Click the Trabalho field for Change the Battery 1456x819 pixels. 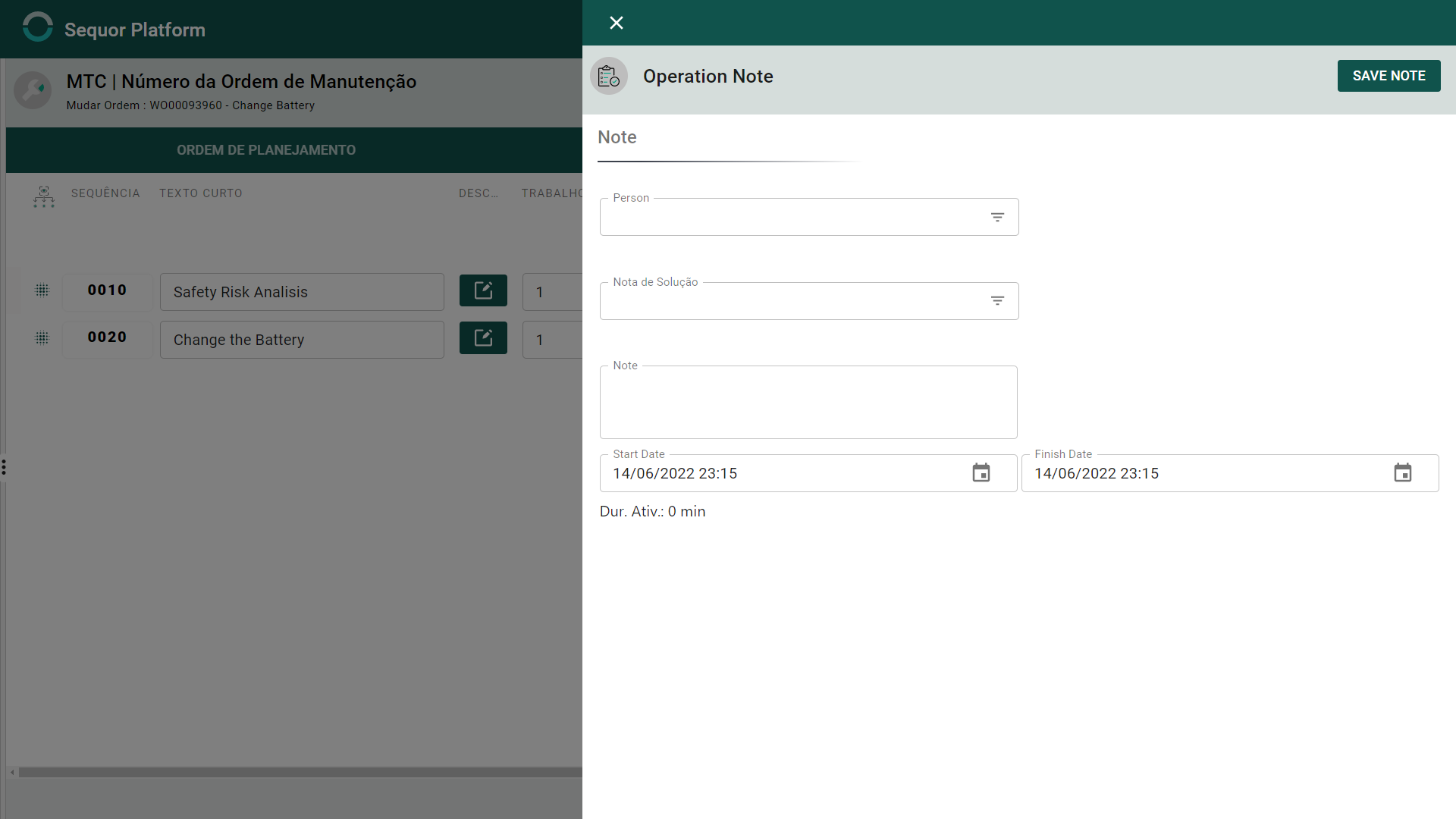(x=553, y=340)
